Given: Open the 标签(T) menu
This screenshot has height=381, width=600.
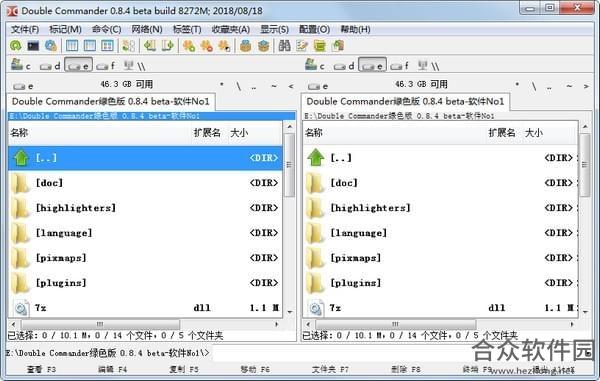Looking at the screenshot, I should pos(187,29).
